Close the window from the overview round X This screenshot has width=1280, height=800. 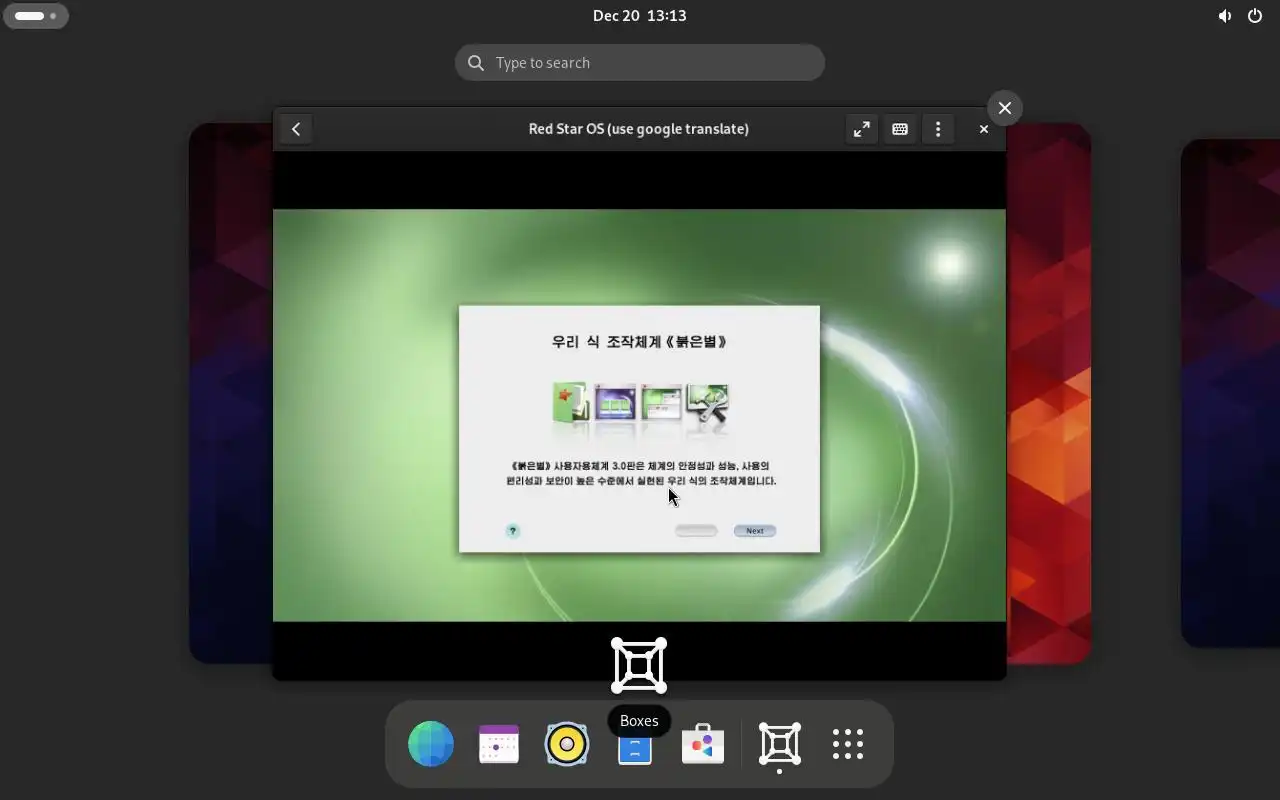tap(1005, 108)
